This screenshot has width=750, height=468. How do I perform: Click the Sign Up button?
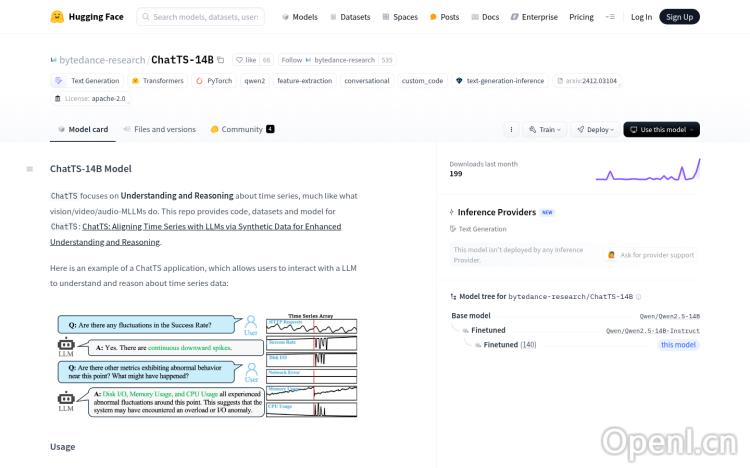[x=680, y=17]
